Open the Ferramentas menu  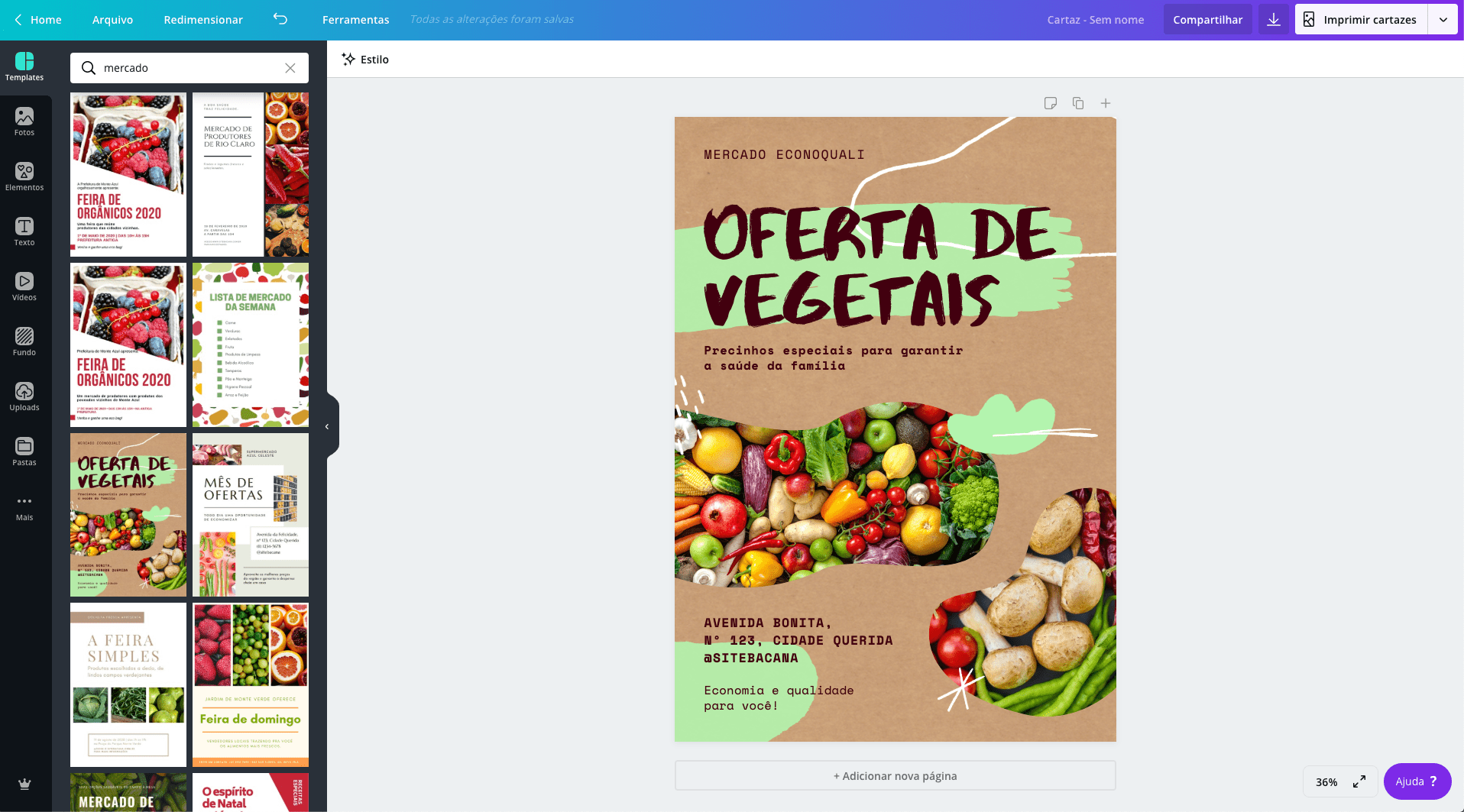[356, 20]
